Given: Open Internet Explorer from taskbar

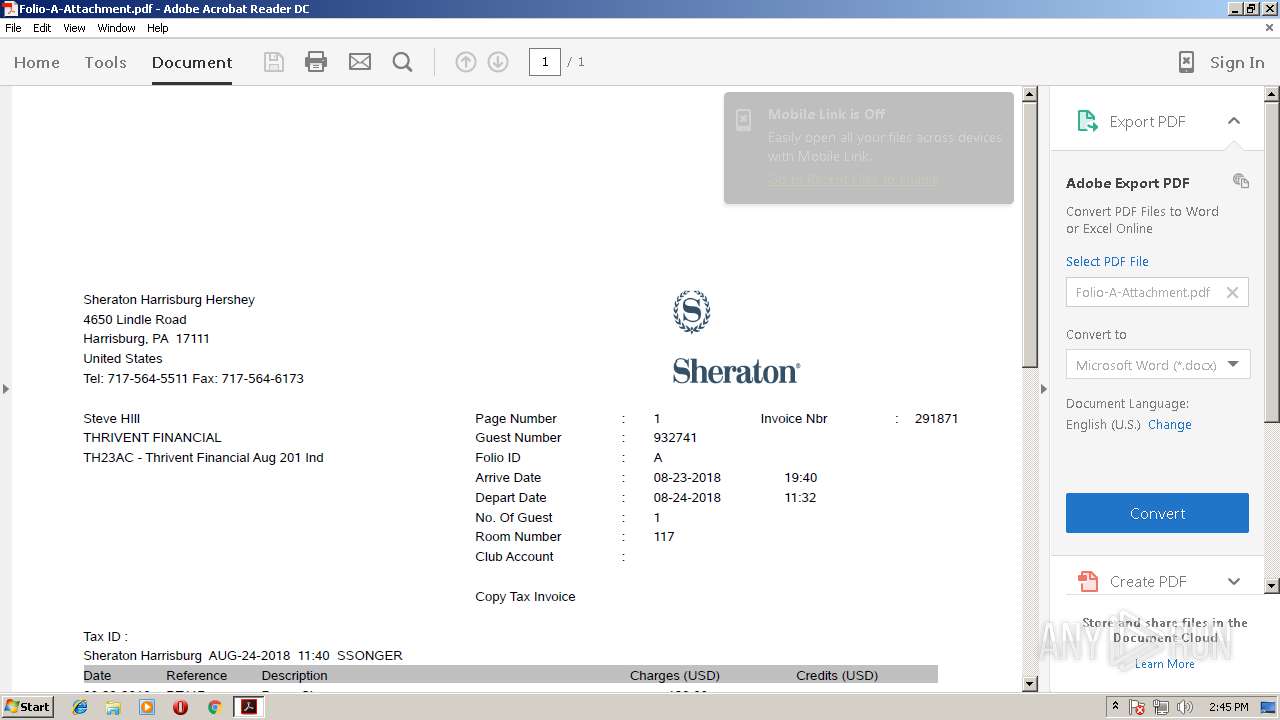Looking at the screenshot, I should point(80,707).
